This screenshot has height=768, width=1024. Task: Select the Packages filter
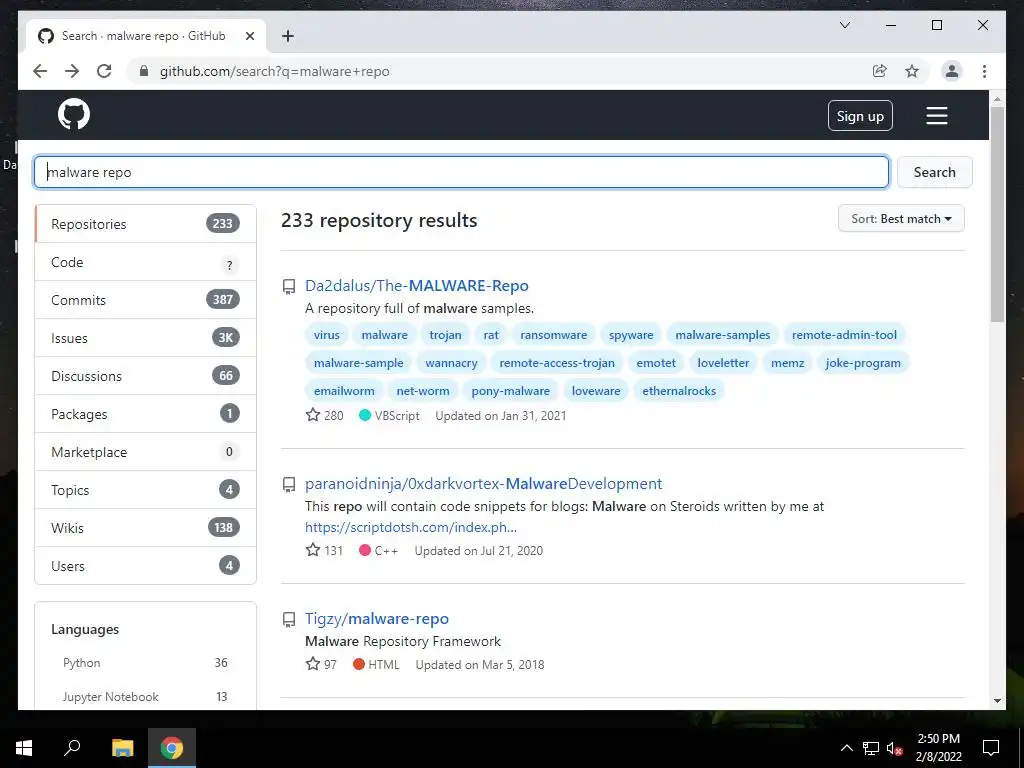[146, 414]
